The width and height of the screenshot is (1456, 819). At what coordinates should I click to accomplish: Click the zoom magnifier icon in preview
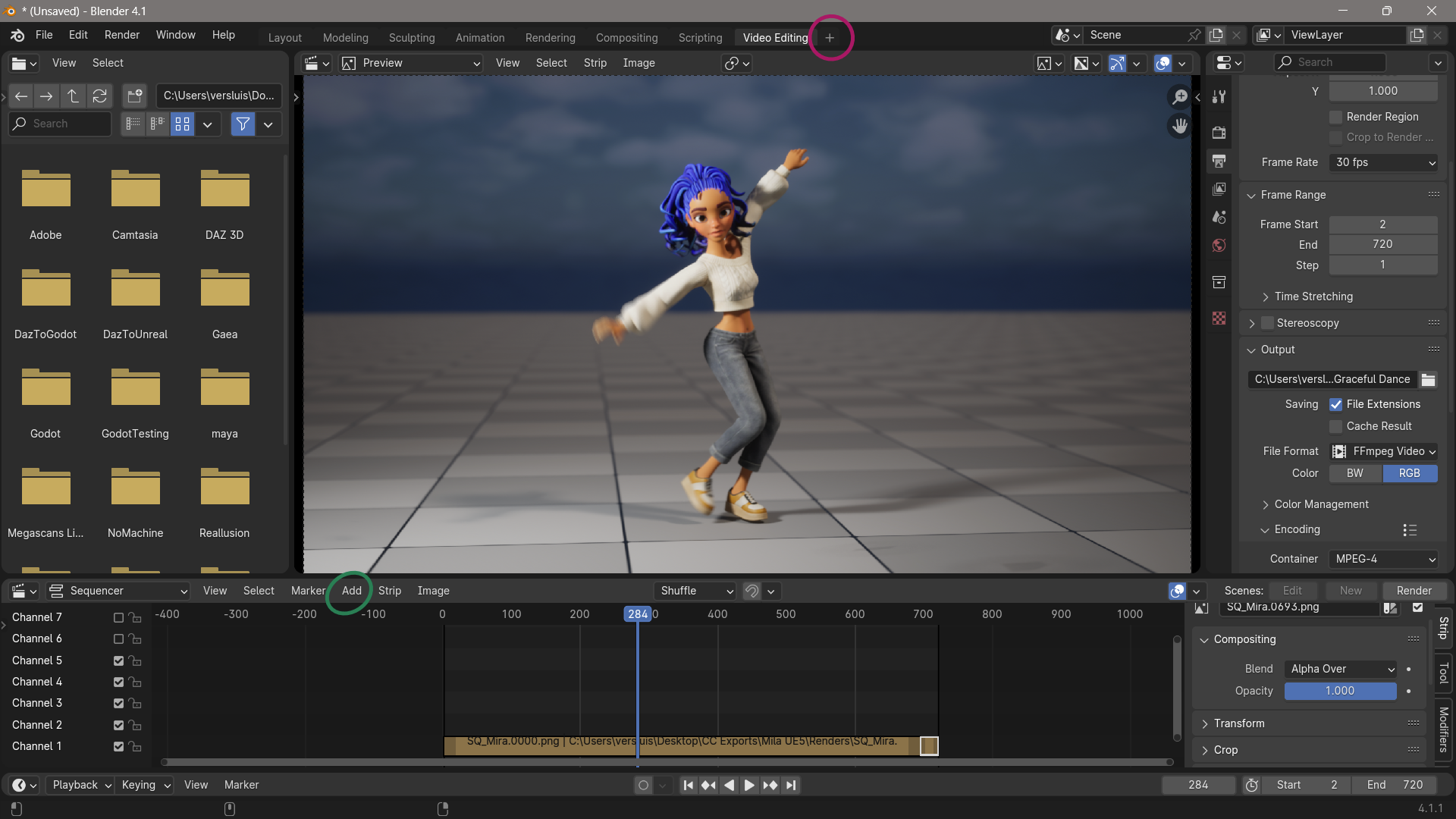click(x=1180, y=97)
